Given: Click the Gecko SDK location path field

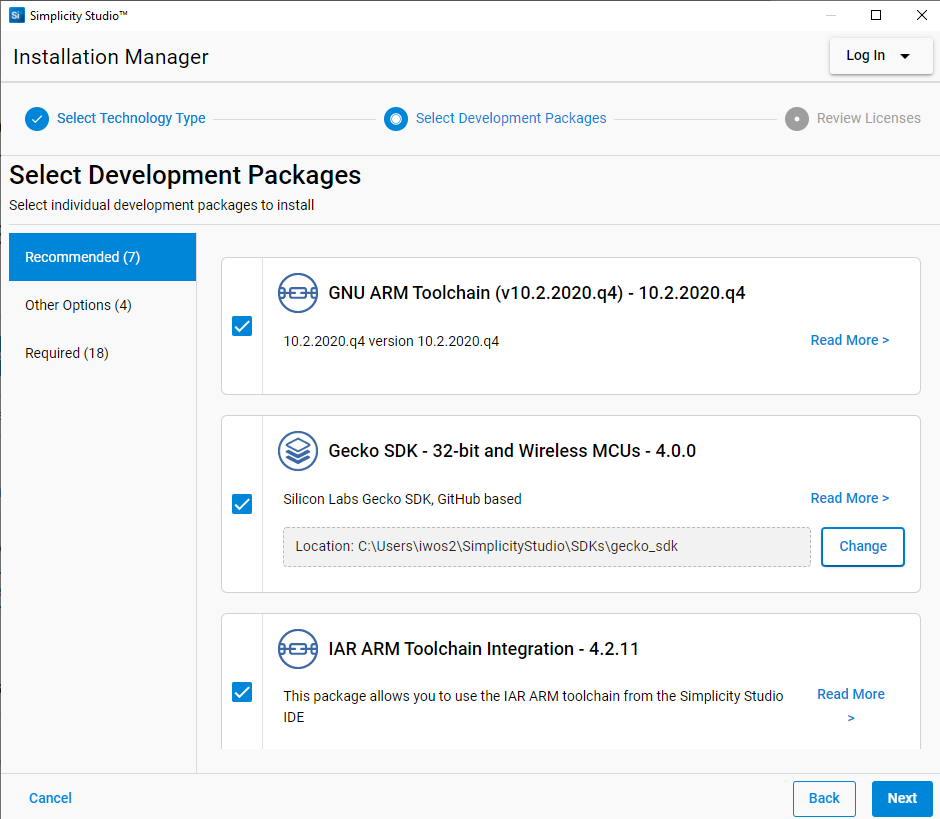Looking at the screenshot, I should coord(546,547).
